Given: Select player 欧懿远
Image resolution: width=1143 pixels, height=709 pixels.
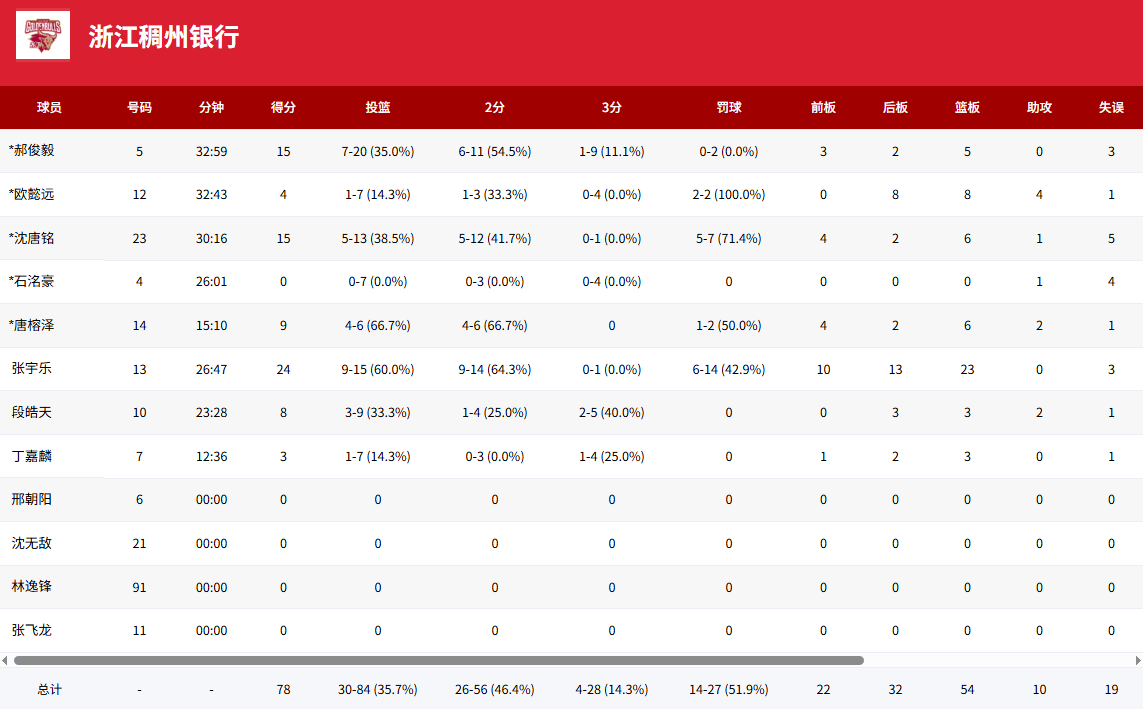Looking at the screenshot, I should coord(32,194).
